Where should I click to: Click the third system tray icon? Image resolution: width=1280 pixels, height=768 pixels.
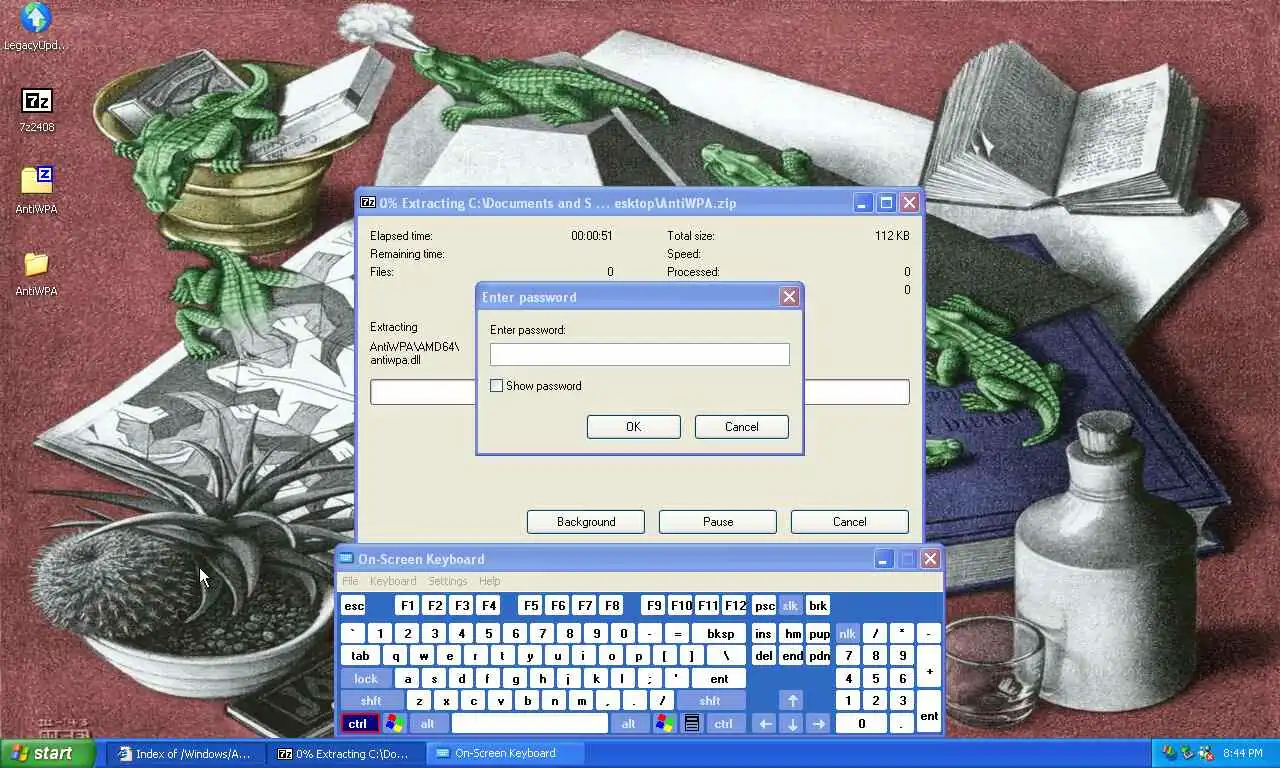[1205, 753]
